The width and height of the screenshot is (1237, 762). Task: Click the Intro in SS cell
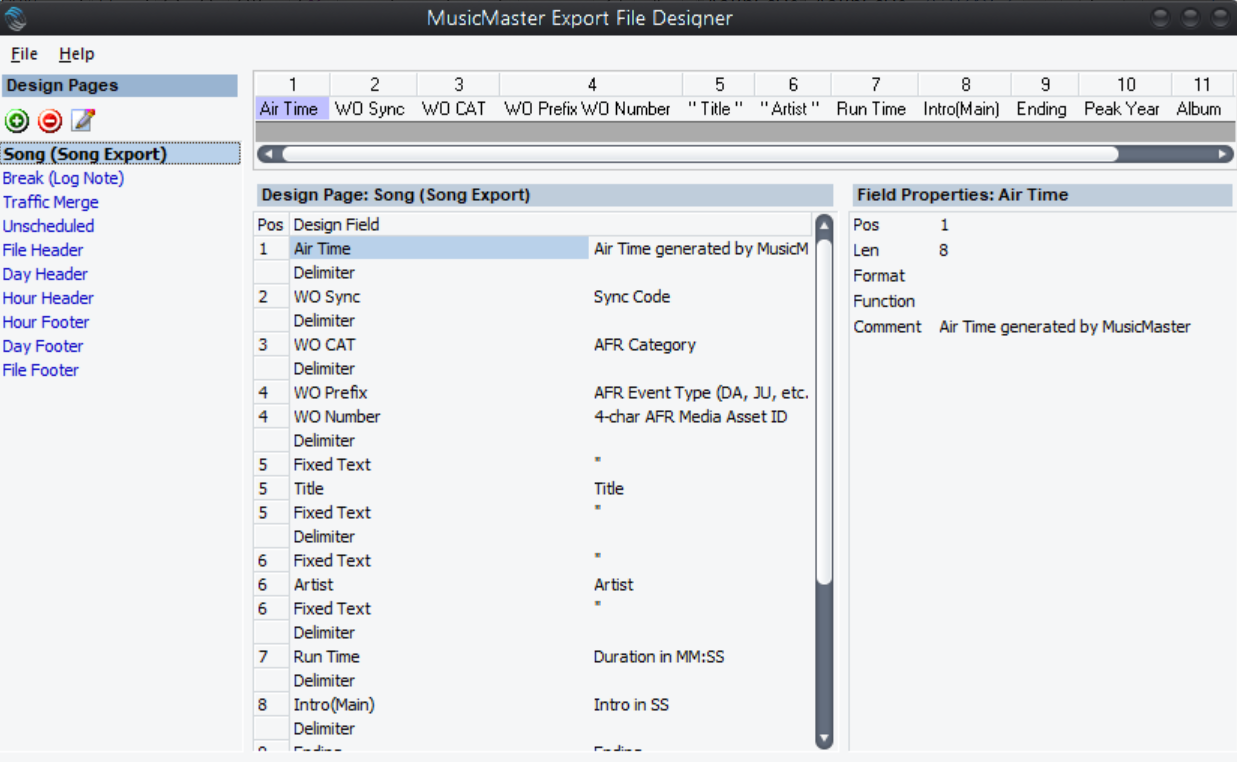point(631,705)
